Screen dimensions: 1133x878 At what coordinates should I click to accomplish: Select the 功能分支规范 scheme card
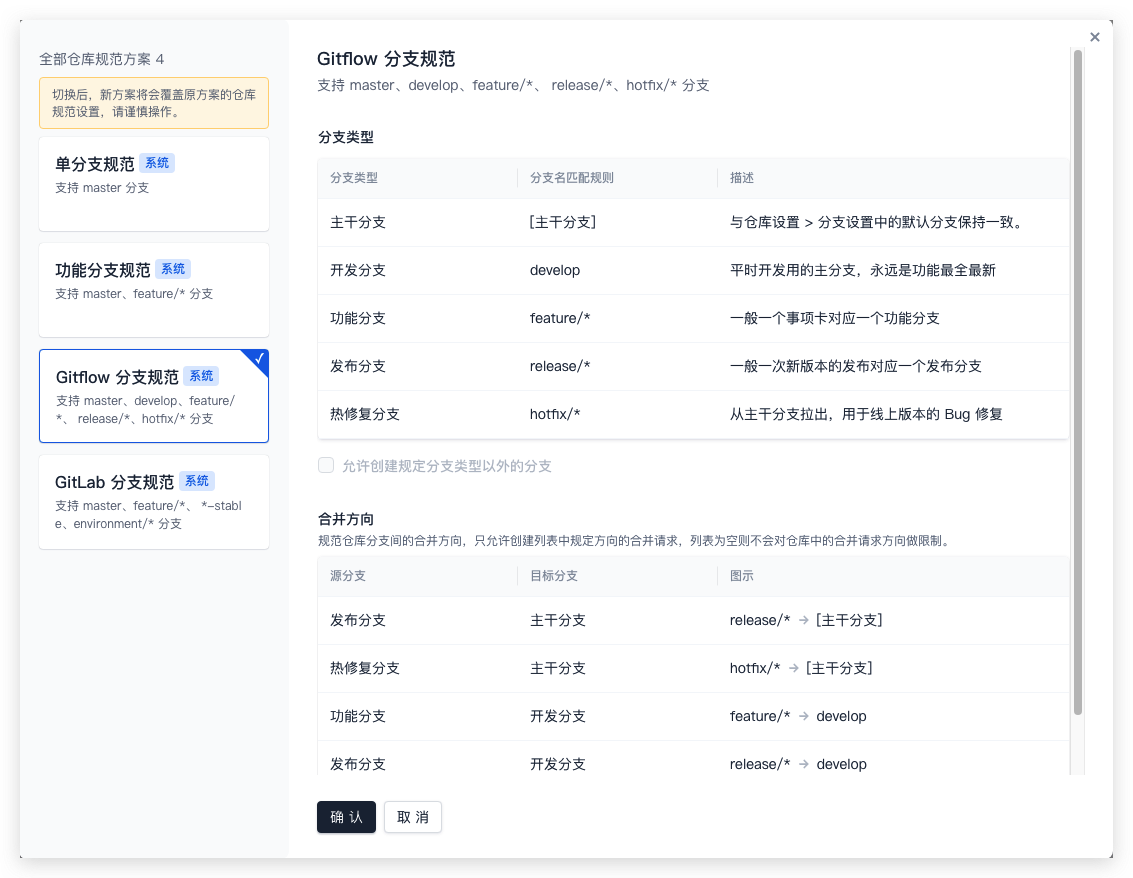(x=154, y=290)
